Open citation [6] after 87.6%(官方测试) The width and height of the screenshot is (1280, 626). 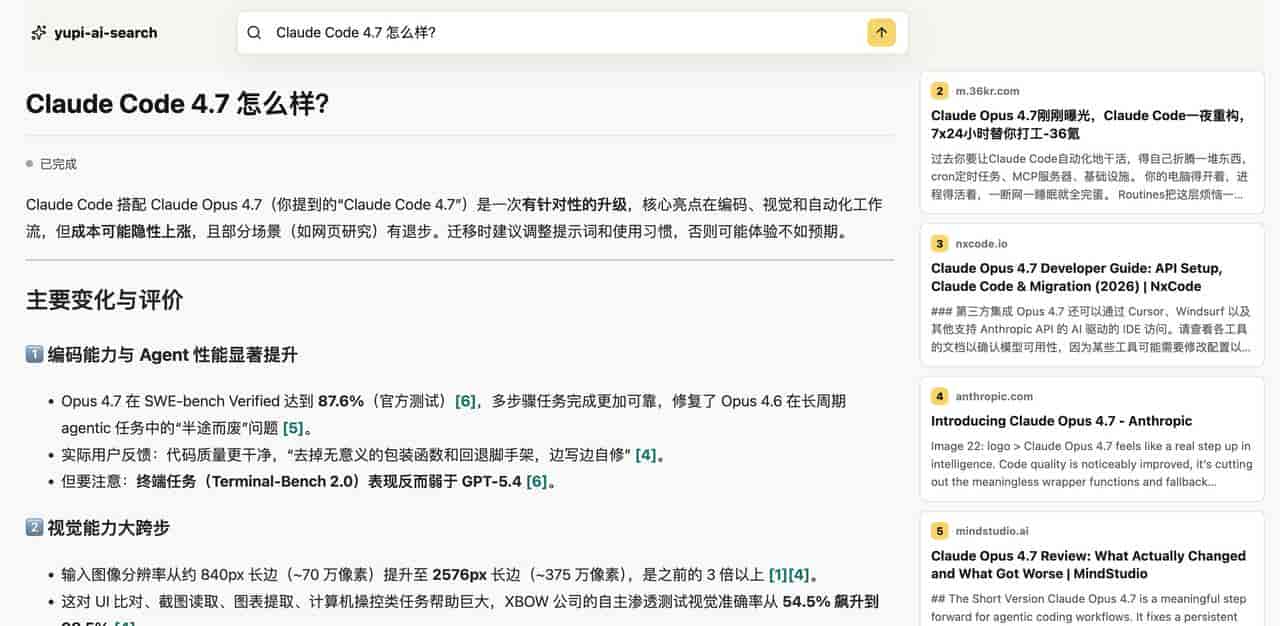coord(465,401)
